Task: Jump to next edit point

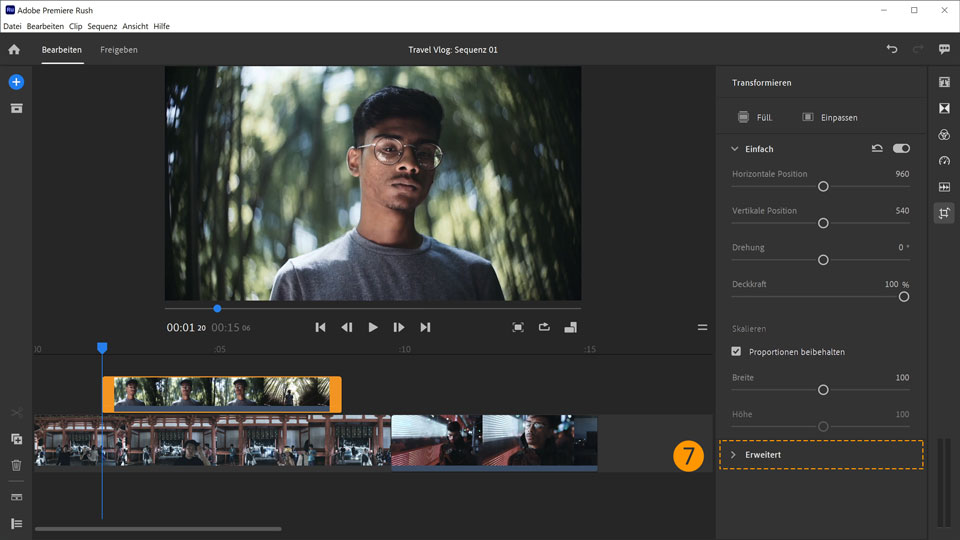Action: point(425,328)
